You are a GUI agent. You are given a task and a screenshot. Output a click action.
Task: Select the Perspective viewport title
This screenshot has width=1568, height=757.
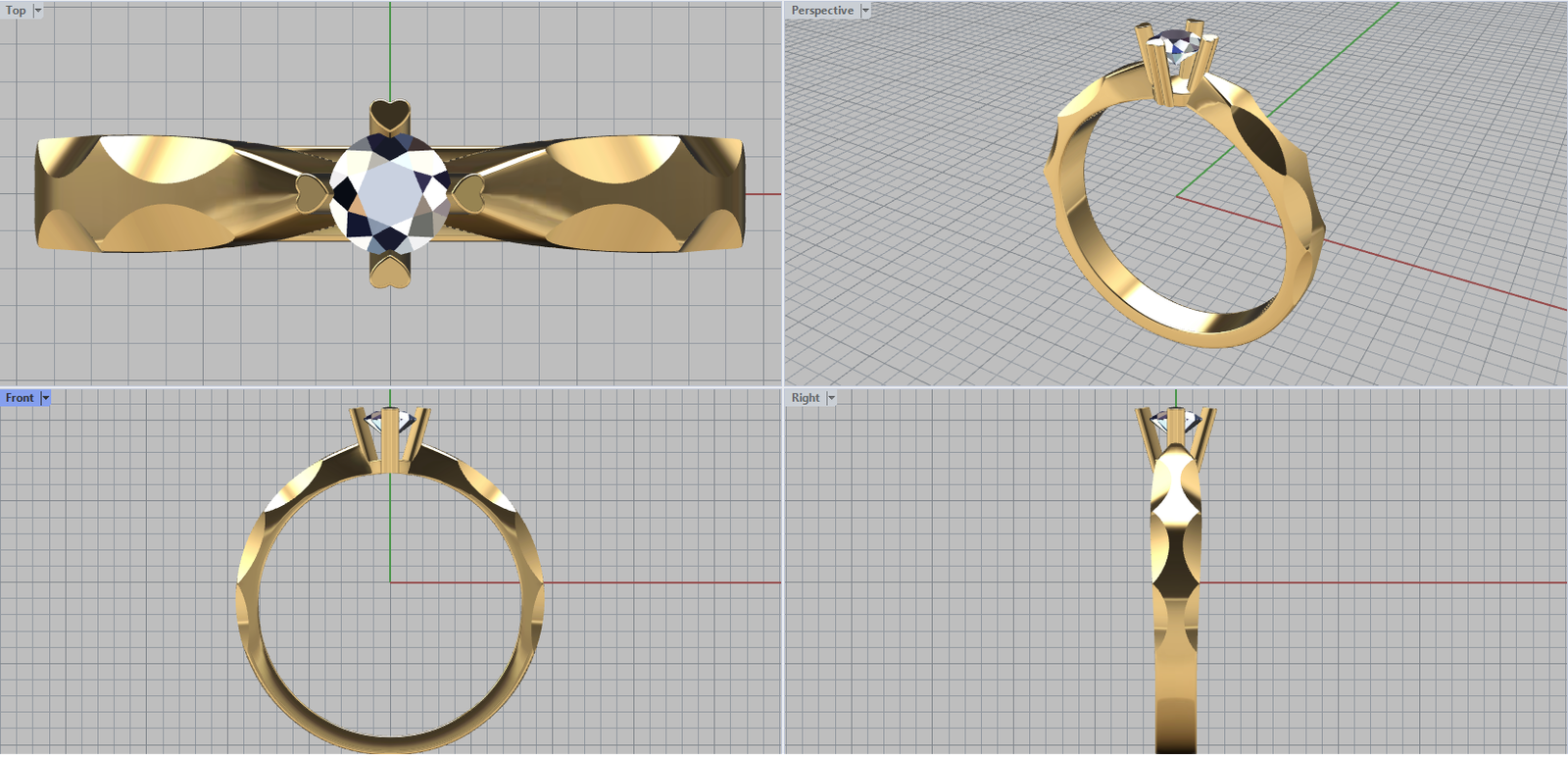(x=822, y=11)
